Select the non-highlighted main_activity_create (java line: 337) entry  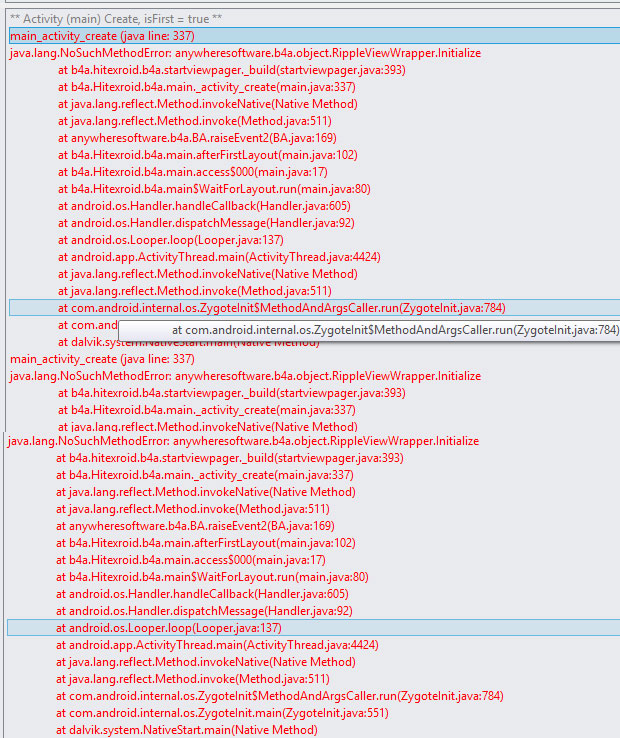(102, 359)
